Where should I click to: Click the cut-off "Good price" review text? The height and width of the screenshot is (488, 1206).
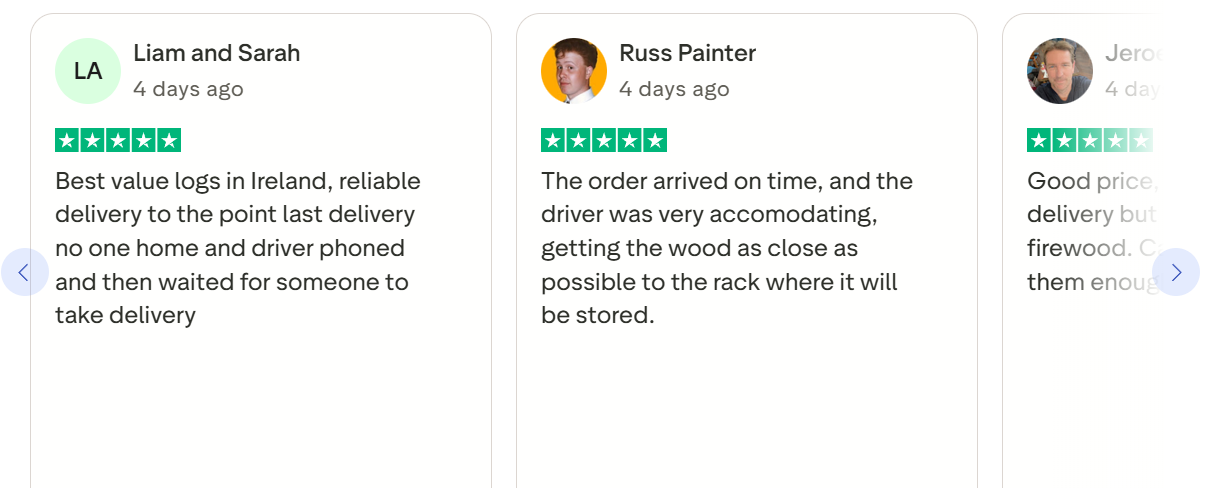click(x=1091, y=232)
